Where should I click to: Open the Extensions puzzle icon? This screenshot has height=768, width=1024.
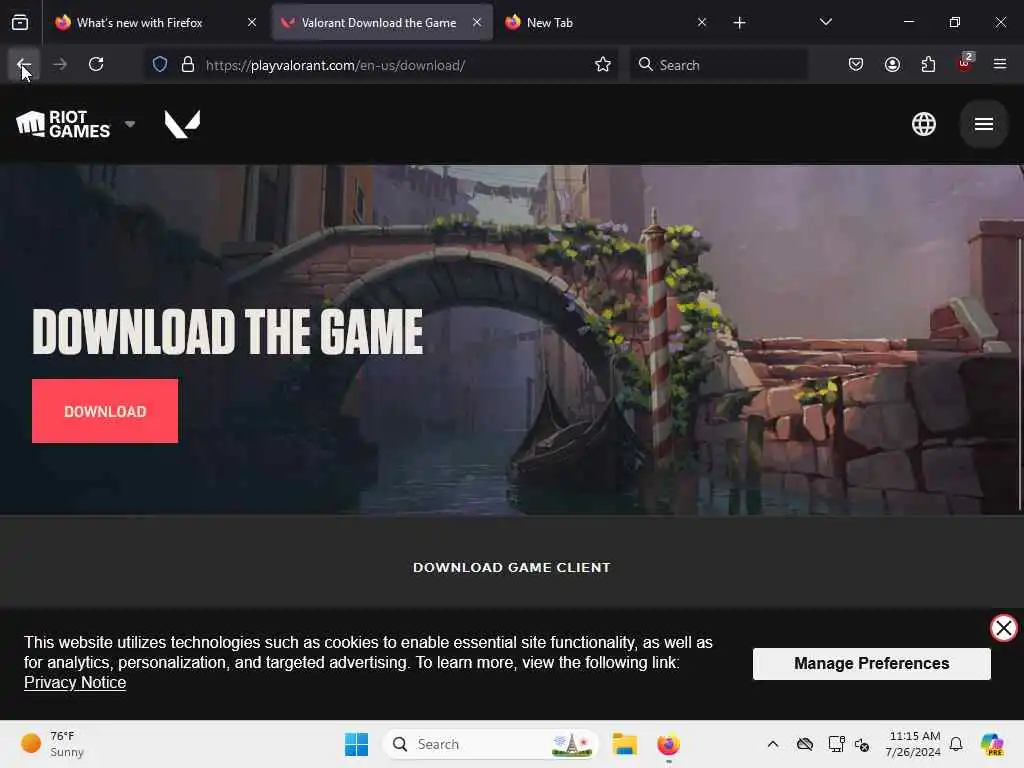tap(928, 64)
